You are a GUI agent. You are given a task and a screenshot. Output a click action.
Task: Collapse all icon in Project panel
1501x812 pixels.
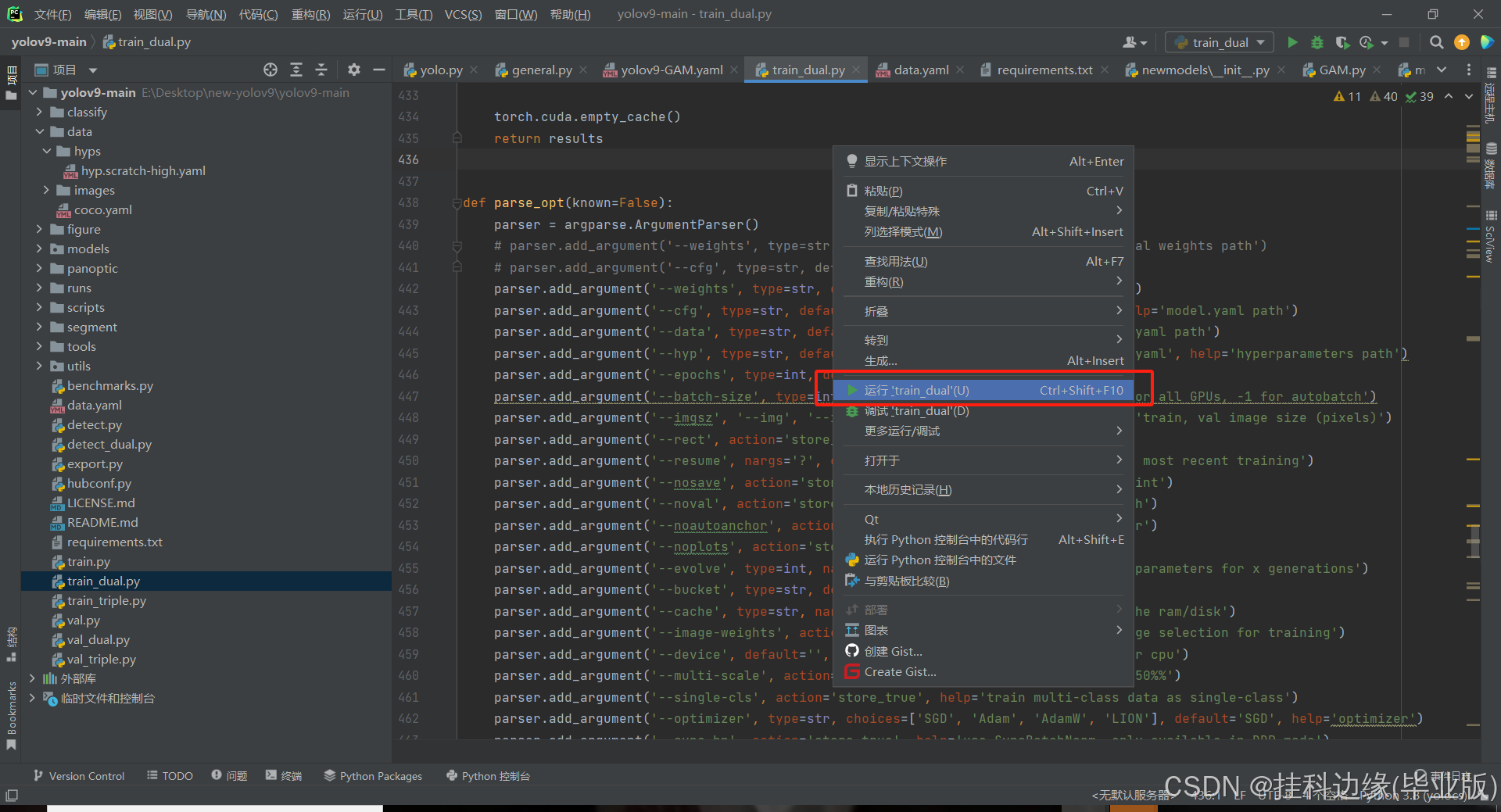pyautogui.click(x=321, y=70)
